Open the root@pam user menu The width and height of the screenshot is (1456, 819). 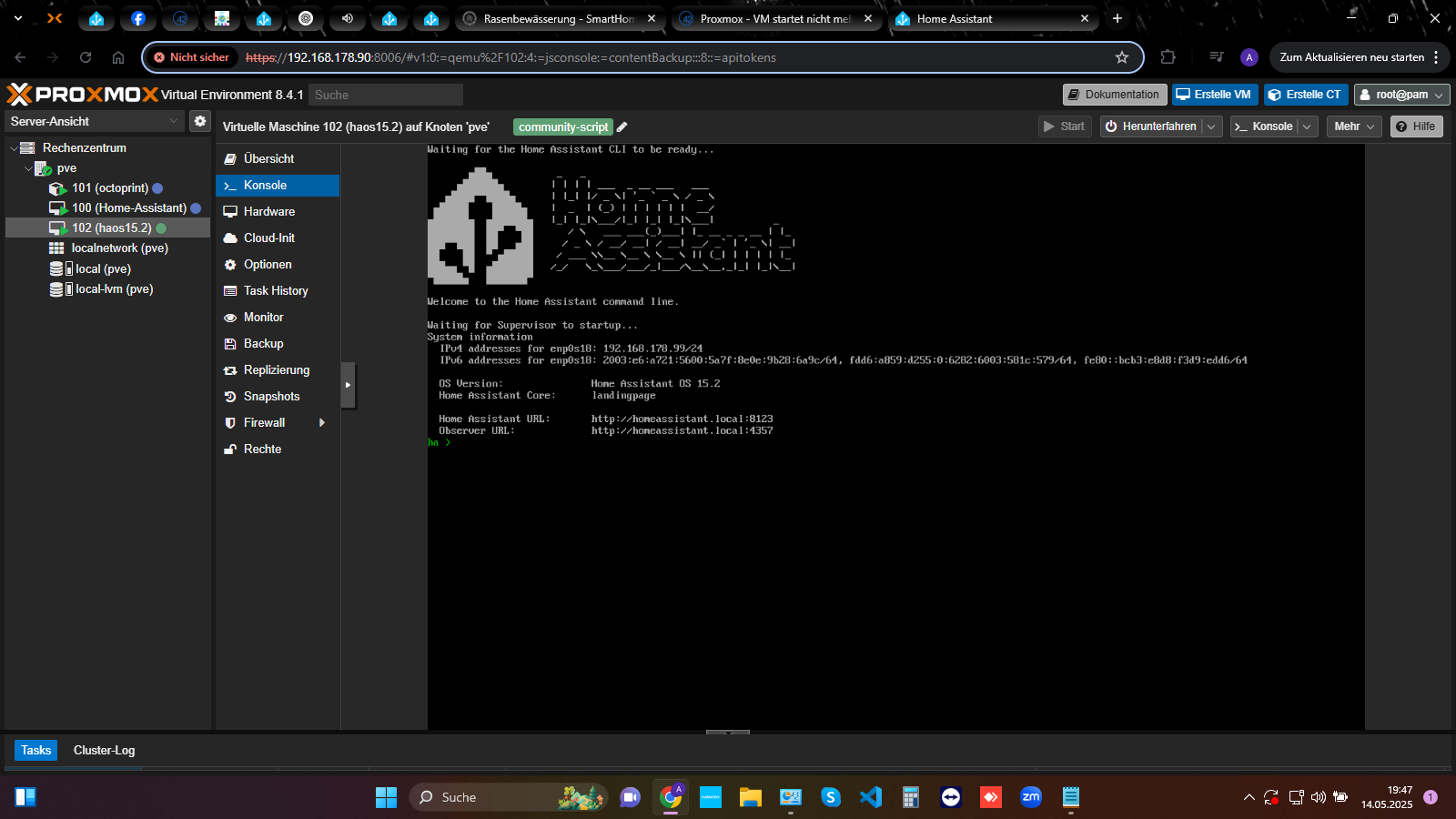(x=1401, y=95)
